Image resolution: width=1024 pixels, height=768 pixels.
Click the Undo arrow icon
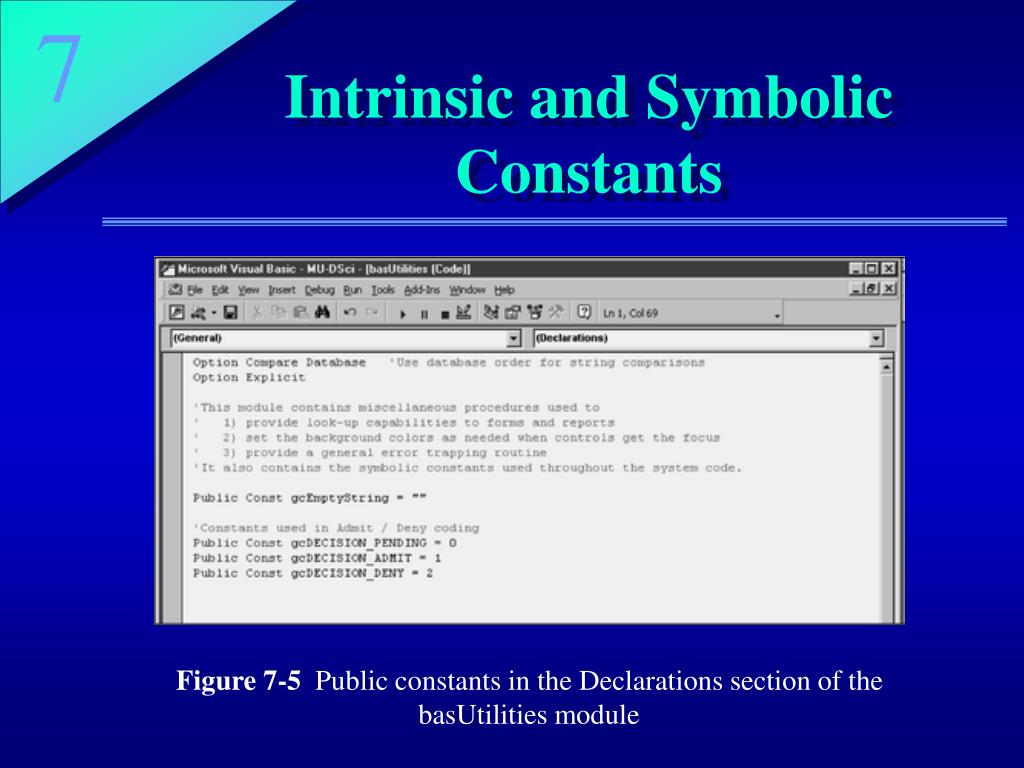(350, 313)
